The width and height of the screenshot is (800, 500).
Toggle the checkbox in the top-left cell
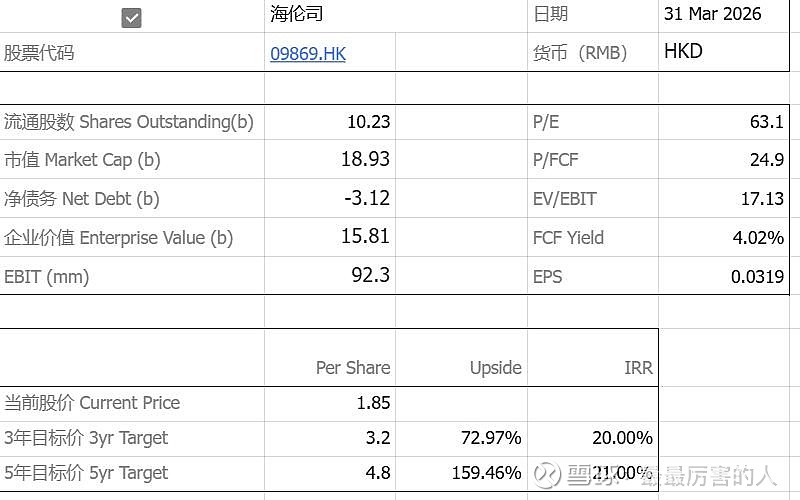[131, 17]
